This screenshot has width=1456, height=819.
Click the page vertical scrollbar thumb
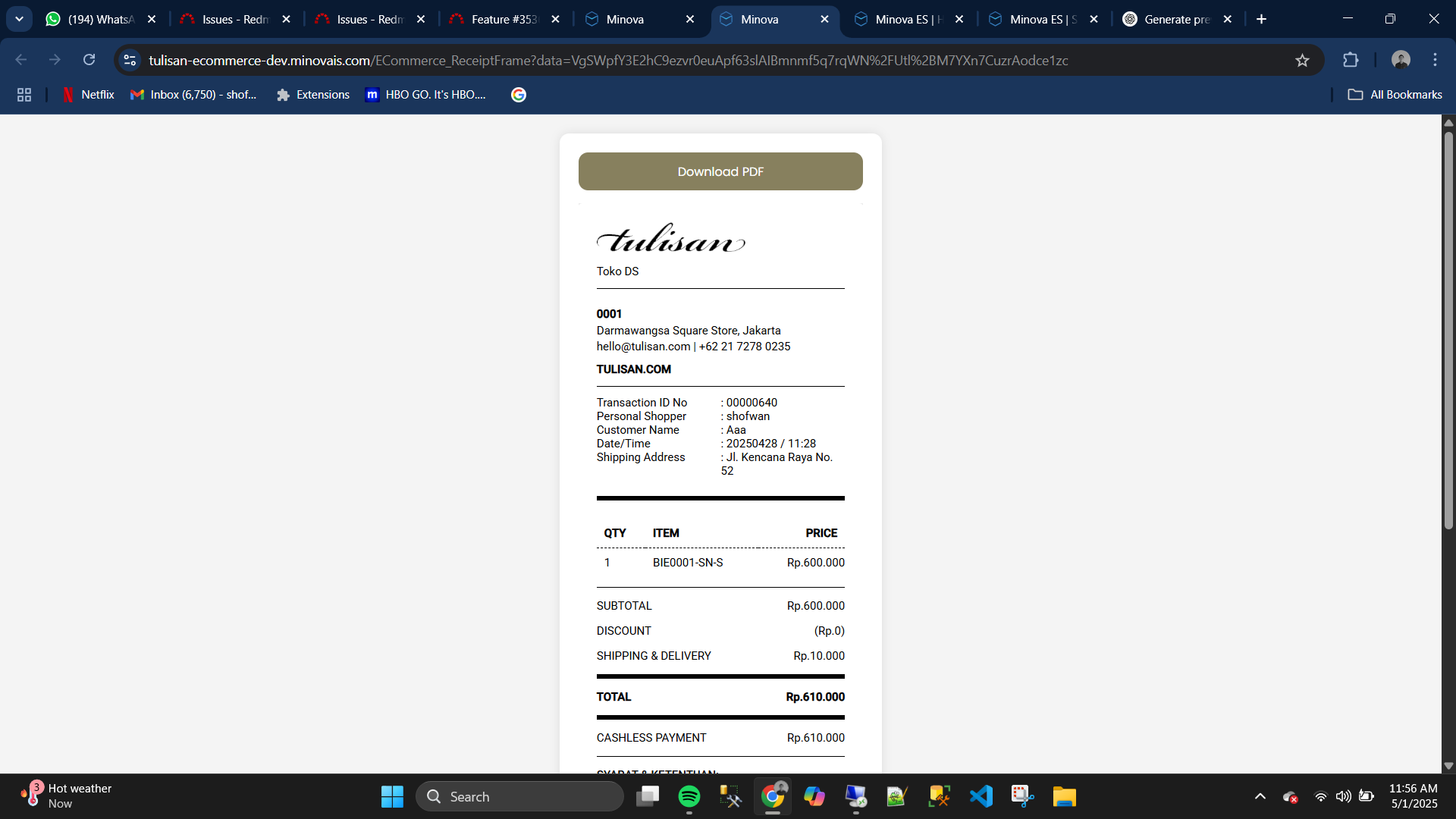pos(1448,330)
